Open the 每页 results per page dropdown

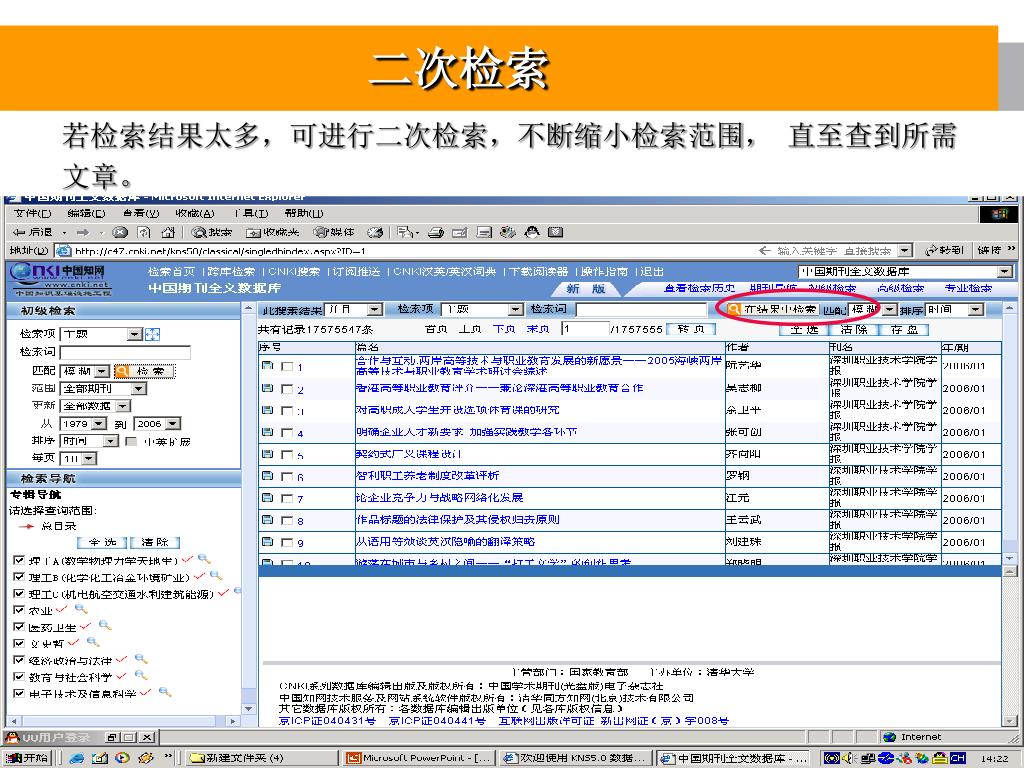(78, 458)
